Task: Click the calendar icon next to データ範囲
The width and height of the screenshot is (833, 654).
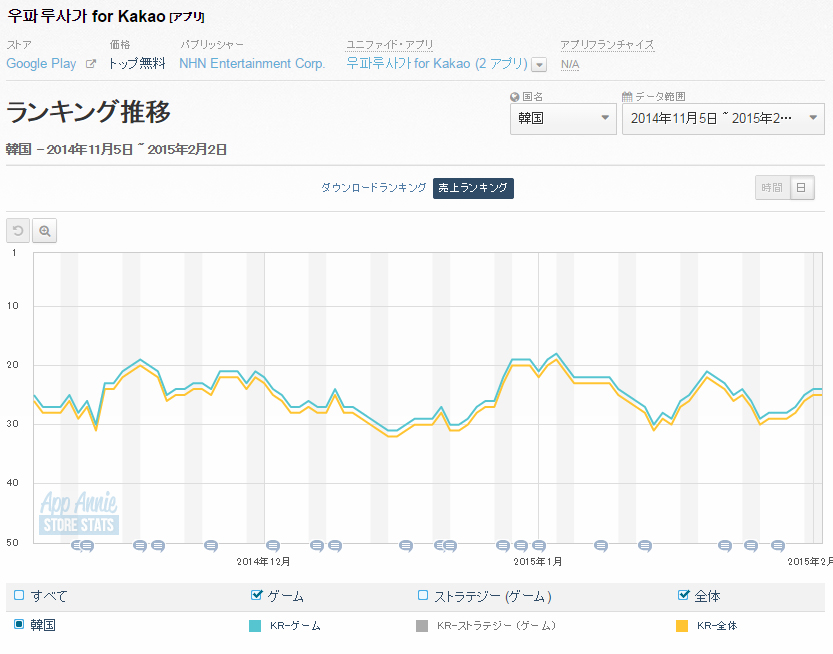Action: (627, 97)
